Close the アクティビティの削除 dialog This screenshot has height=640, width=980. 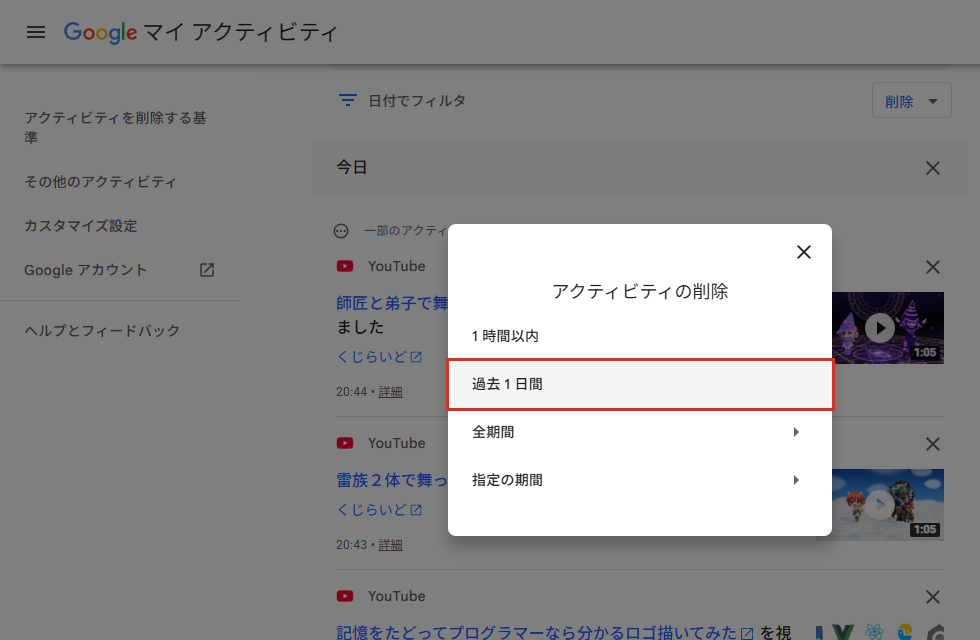point(804,252)
